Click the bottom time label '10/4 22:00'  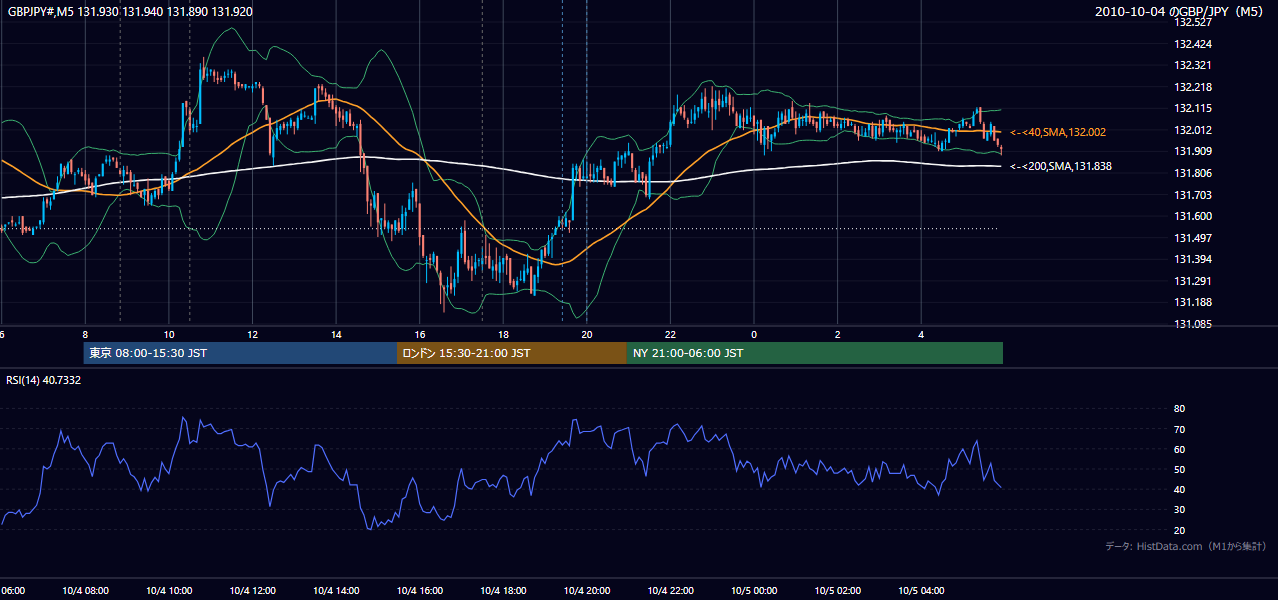[670, 591]
